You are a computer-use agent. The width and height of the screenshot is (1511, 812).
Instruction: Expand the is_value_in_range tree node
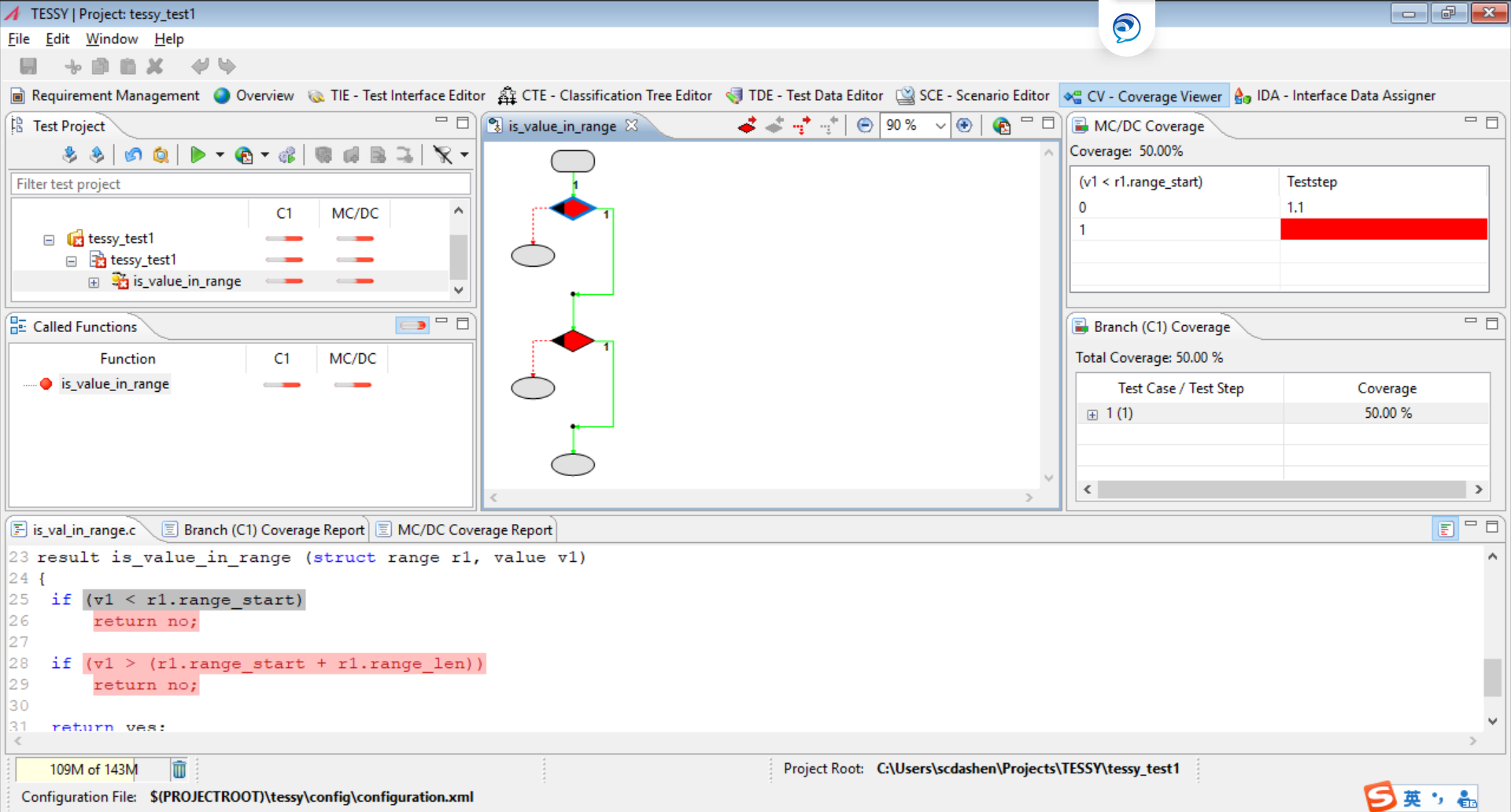point(94,282)
